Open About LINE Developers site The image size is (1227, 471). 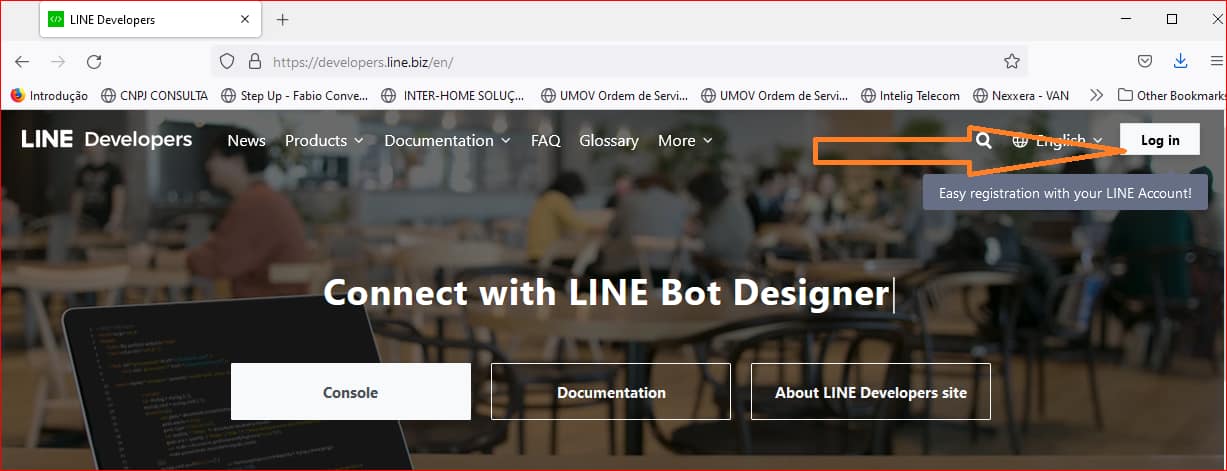point(870,392)
